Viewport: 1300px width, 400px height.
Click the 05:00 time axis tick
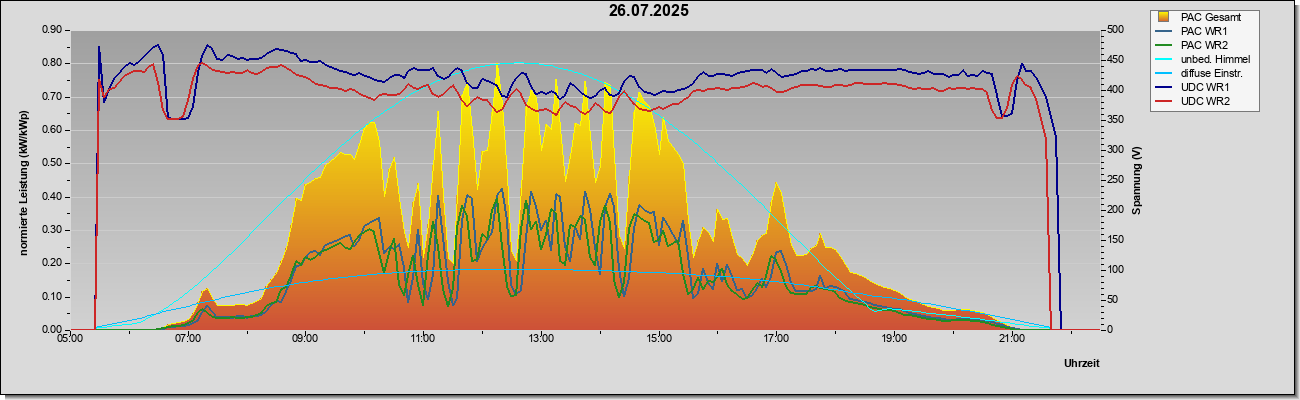70,339
